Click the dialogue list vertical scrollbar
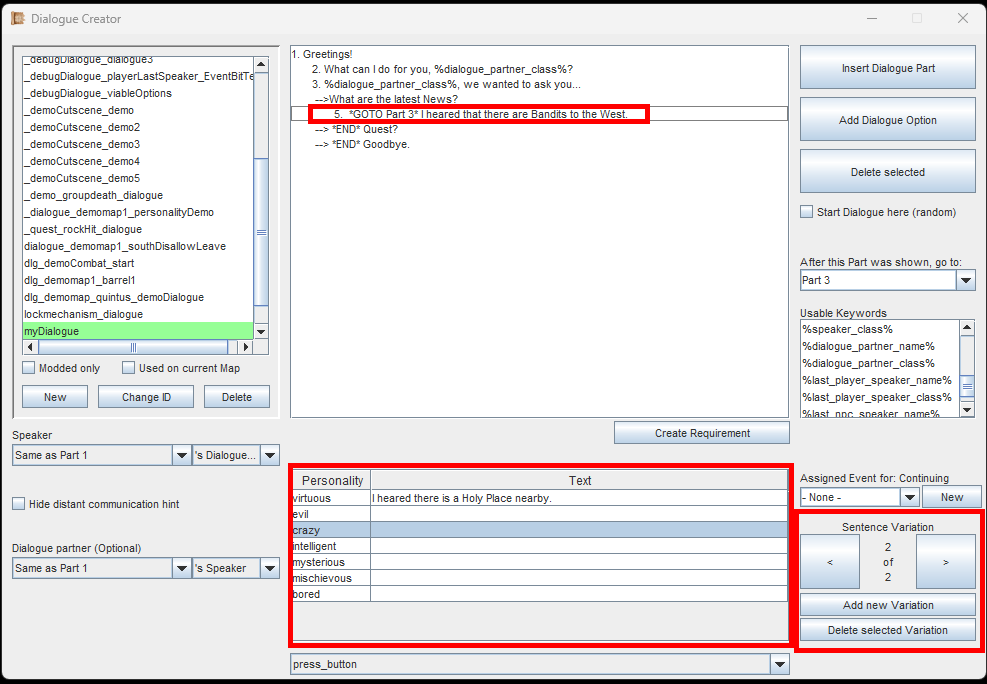Viewport: 987px width, 684px height. pos(261,230)
